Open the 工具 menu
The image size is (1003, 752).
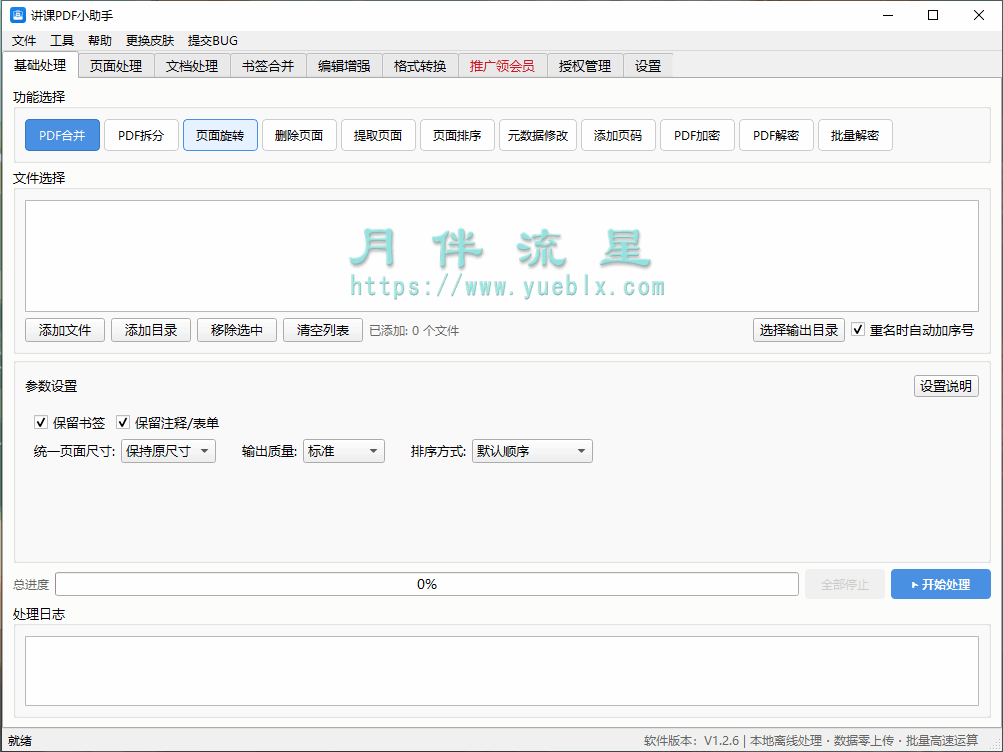(x=61, y=40)
